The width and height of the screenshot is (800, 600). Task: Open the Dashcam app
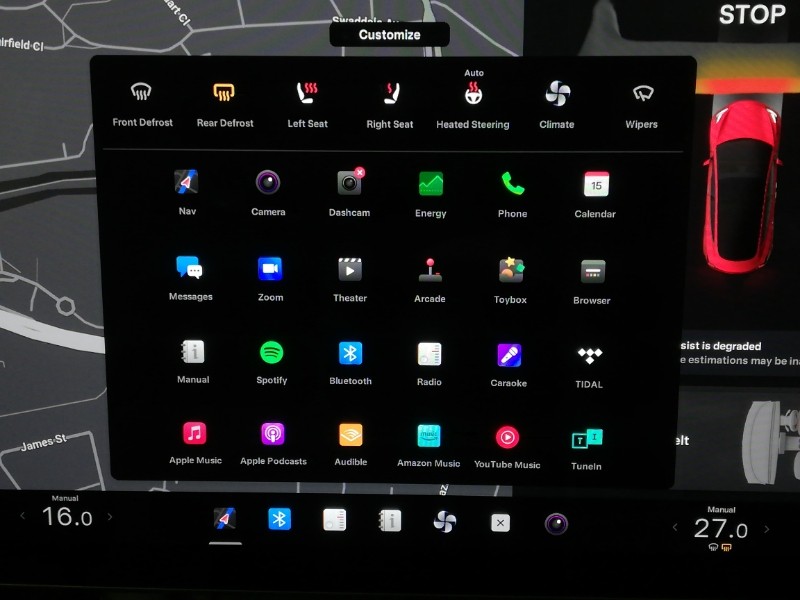[349, 184]
